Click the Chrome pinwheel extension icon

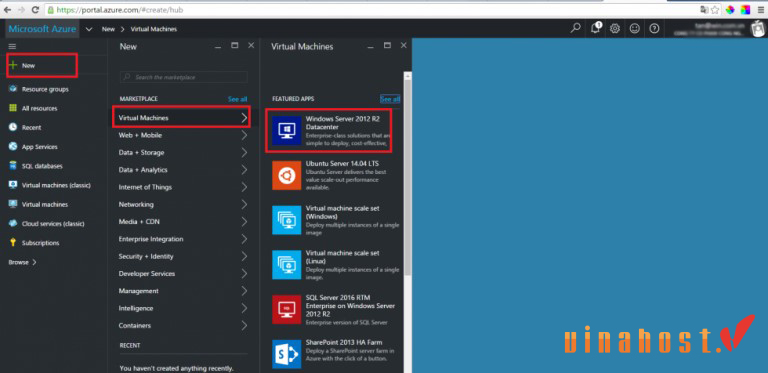[730, 9]
